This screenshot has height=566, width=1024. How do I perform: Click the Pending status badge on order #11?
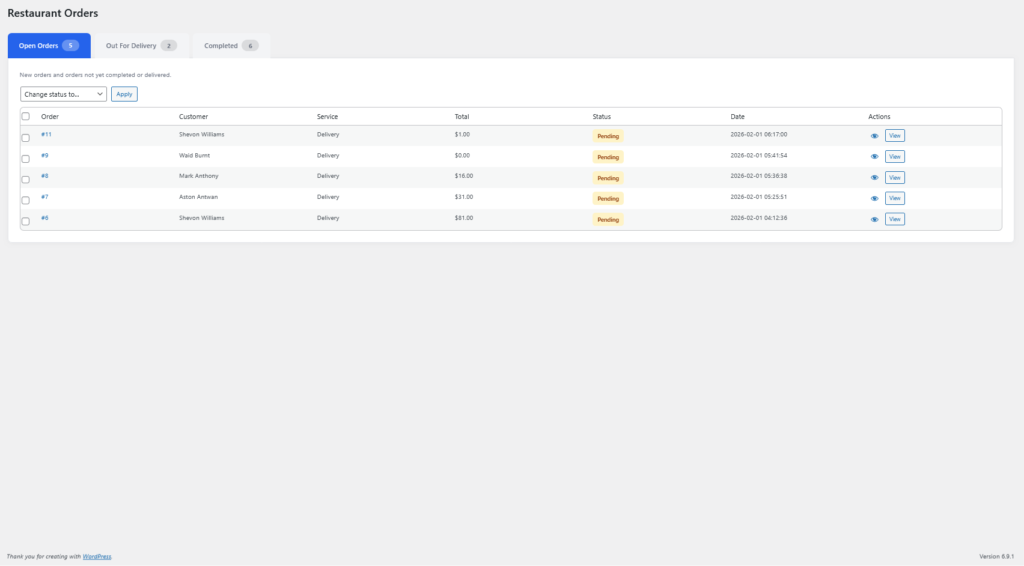point(607,136)
